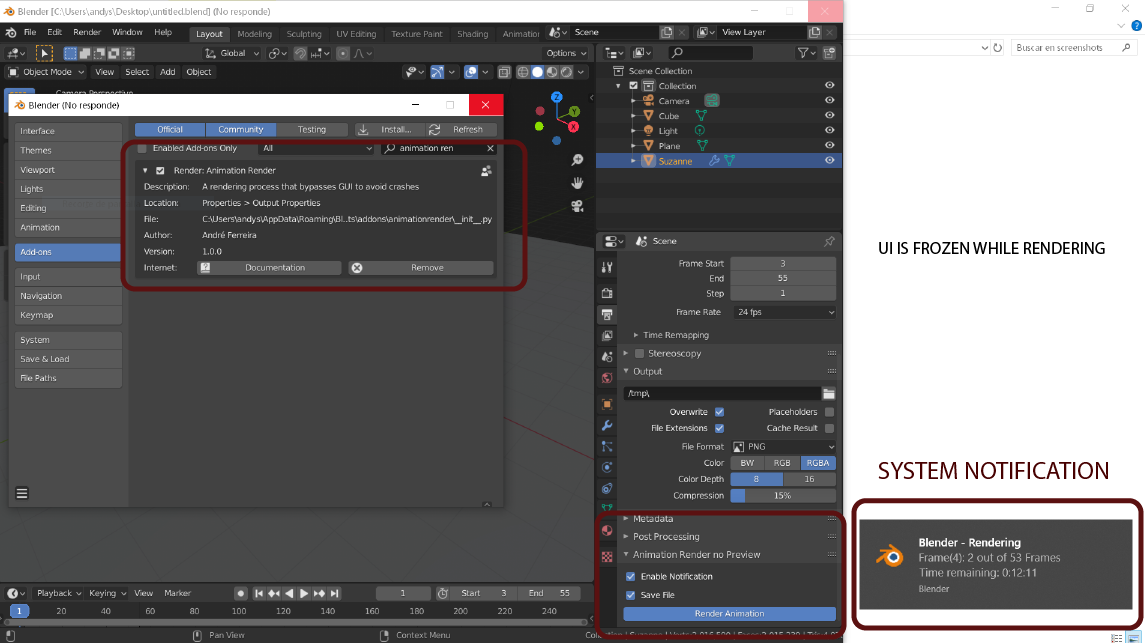
Task: Click the hamburger menu icon in Preferences
Action: (22, 493)
